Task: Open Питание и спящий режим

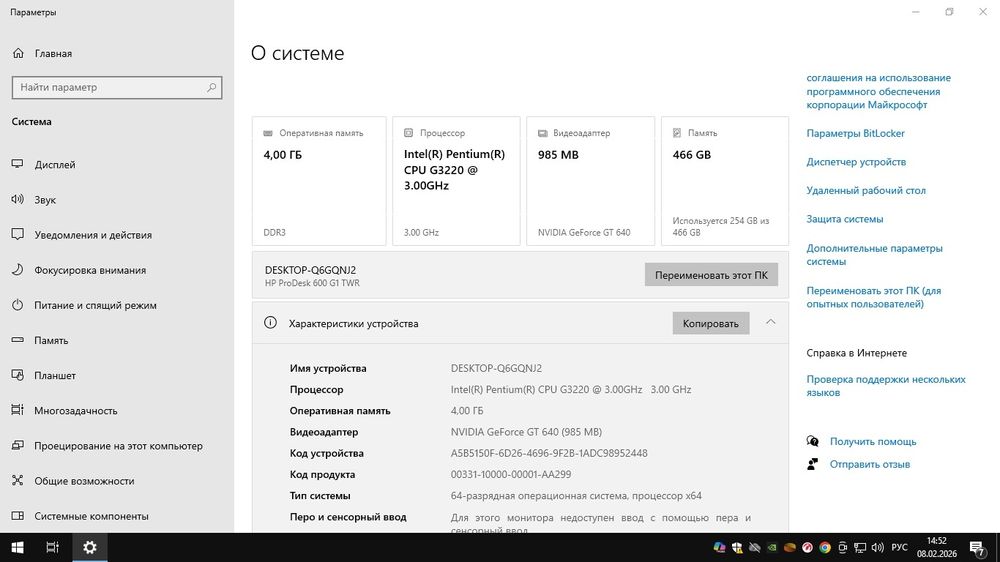Action: coord(95,305)
